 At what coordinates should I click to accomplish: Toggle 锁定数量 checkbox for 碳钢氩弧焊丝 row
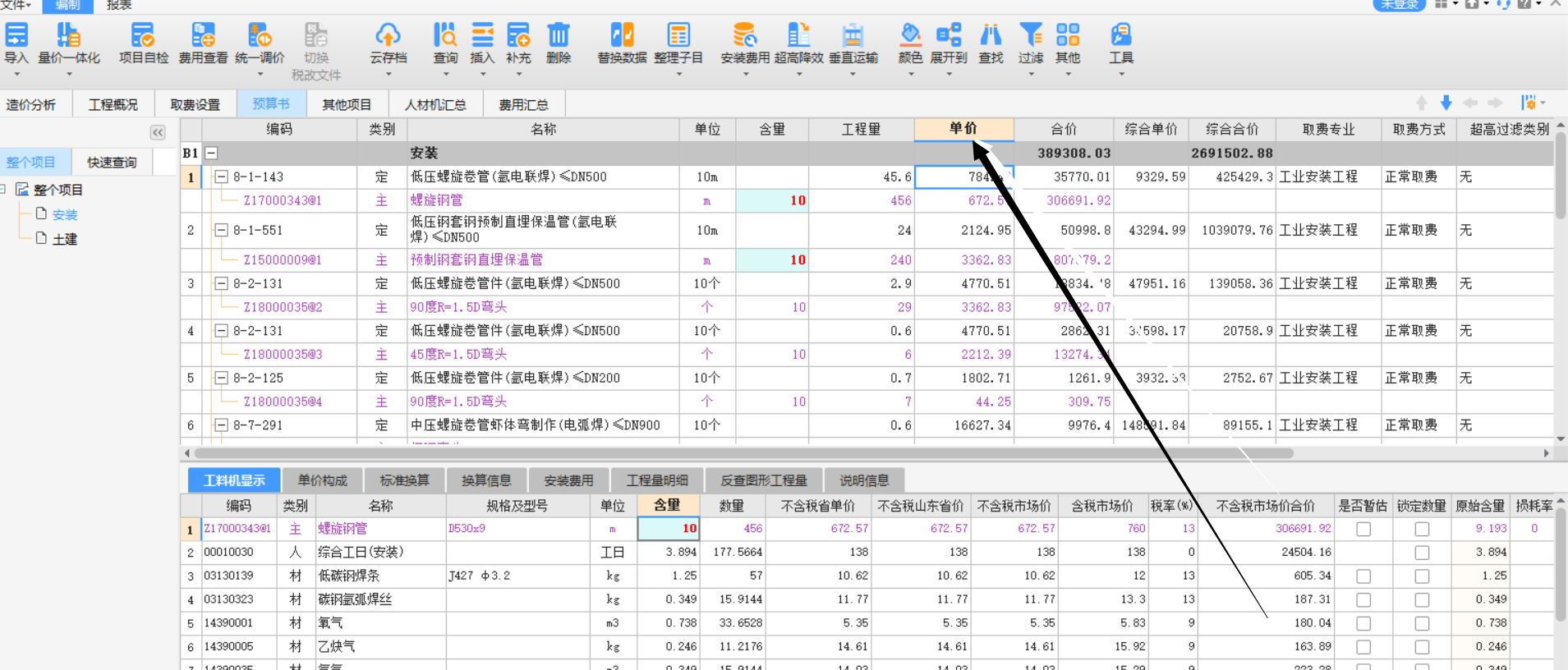point(1422,600)
